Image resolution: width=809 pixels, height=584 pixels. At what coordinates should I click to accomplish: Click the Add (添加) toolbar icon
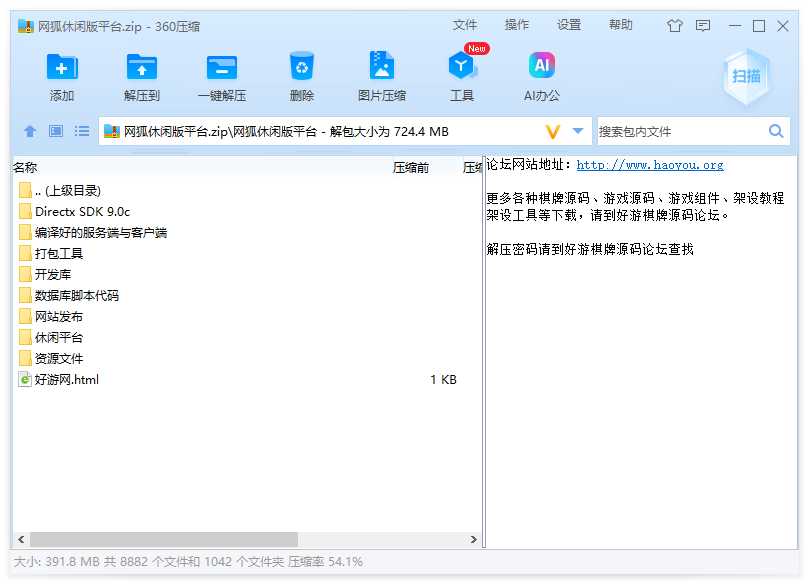[62, 67]
